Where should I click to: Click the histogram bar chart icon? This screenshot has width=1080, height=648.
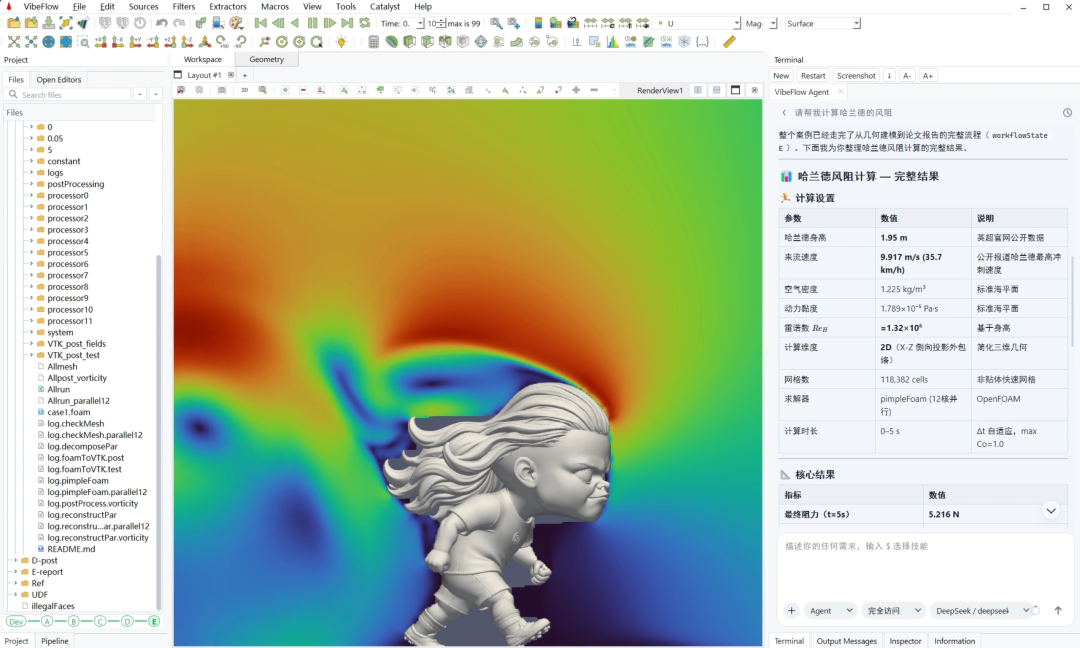pyautogui.click(x=612, y=42)
